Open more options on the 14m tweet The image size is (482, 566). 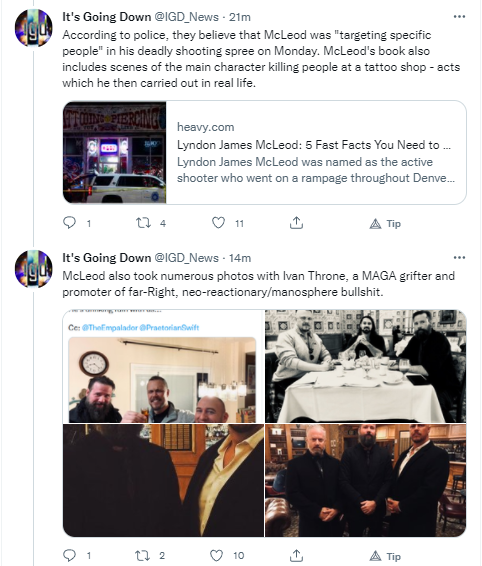click(459, 257)
